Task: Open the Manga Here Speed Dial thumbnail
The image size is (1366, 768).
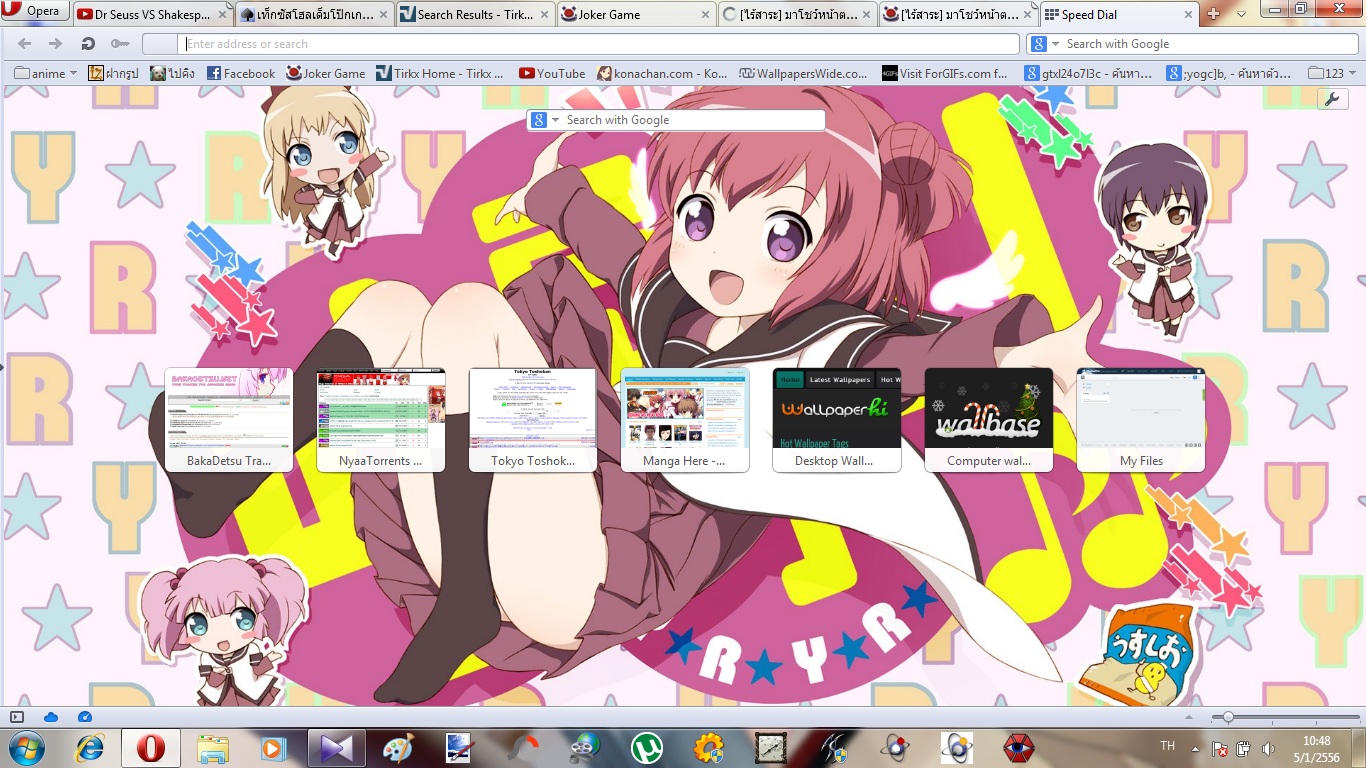Action: 685,420
